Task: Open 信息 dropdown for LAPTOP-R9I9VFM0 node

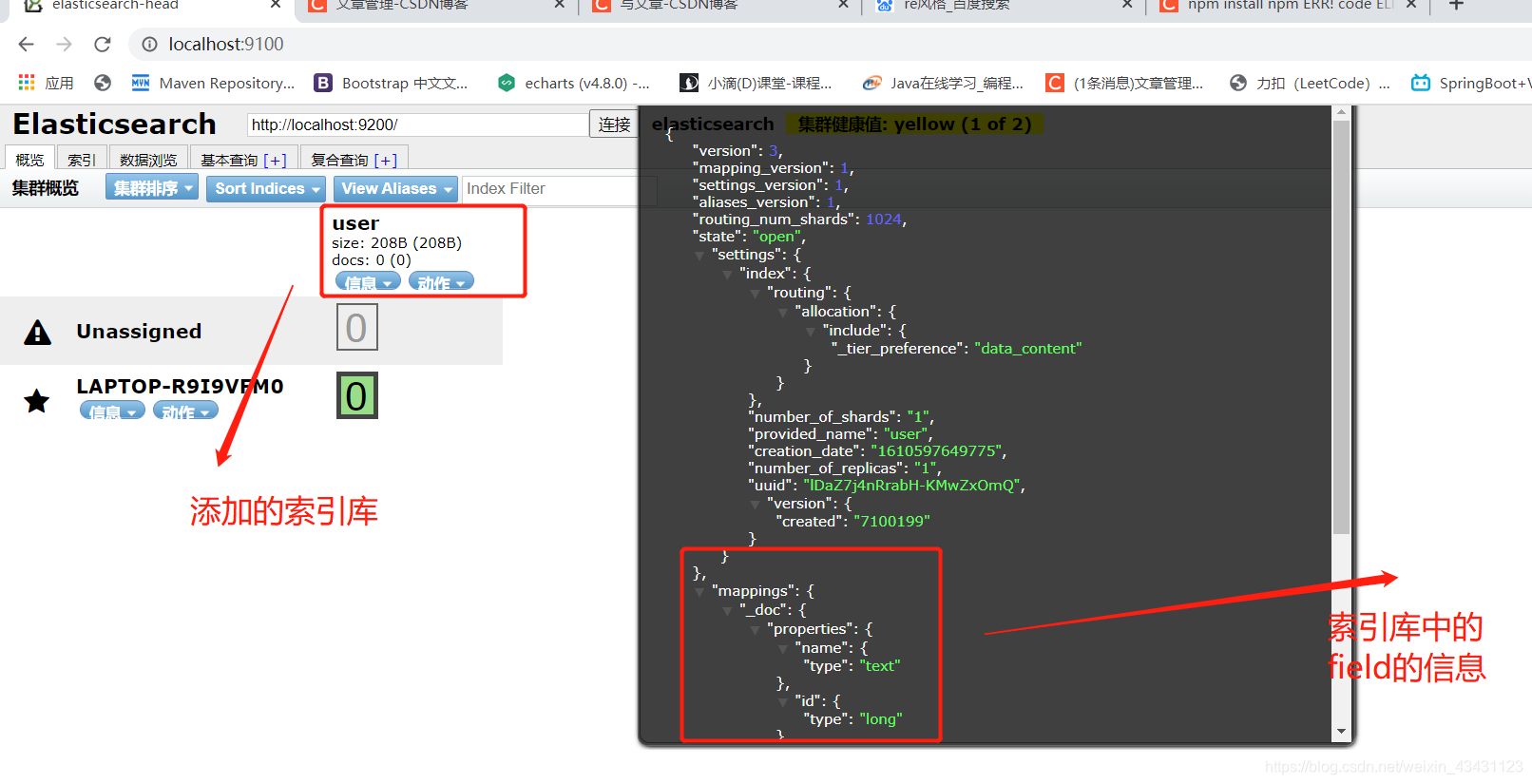Action: [x=112, y=411]
